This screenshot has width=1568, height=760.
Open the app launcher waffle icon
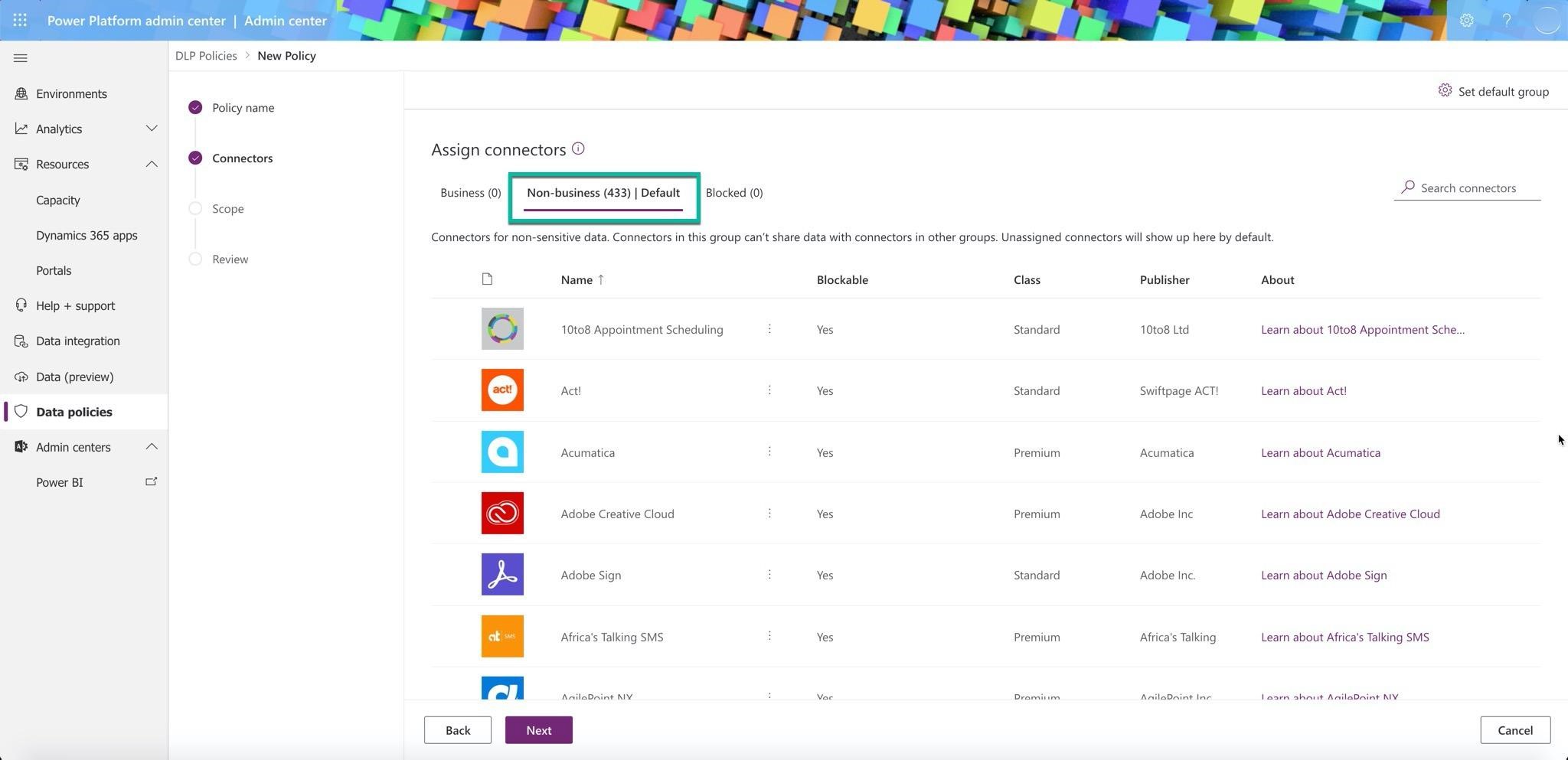point(20,21)
